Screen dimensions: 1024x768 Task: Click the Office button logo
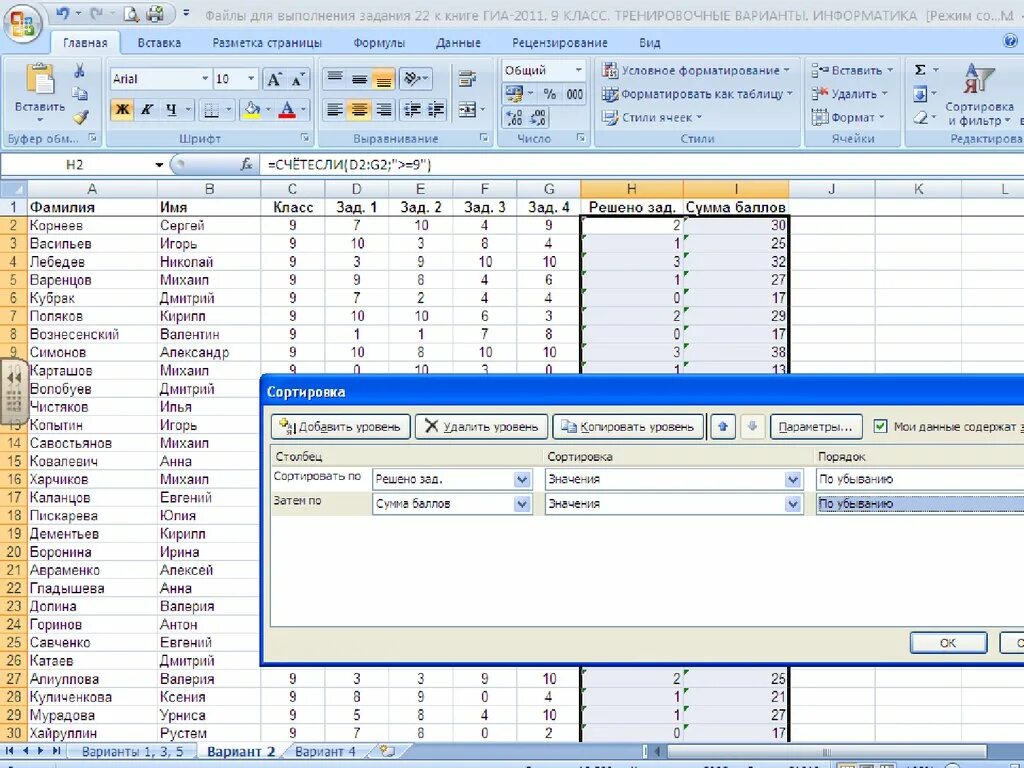click(x=22, y=24)
